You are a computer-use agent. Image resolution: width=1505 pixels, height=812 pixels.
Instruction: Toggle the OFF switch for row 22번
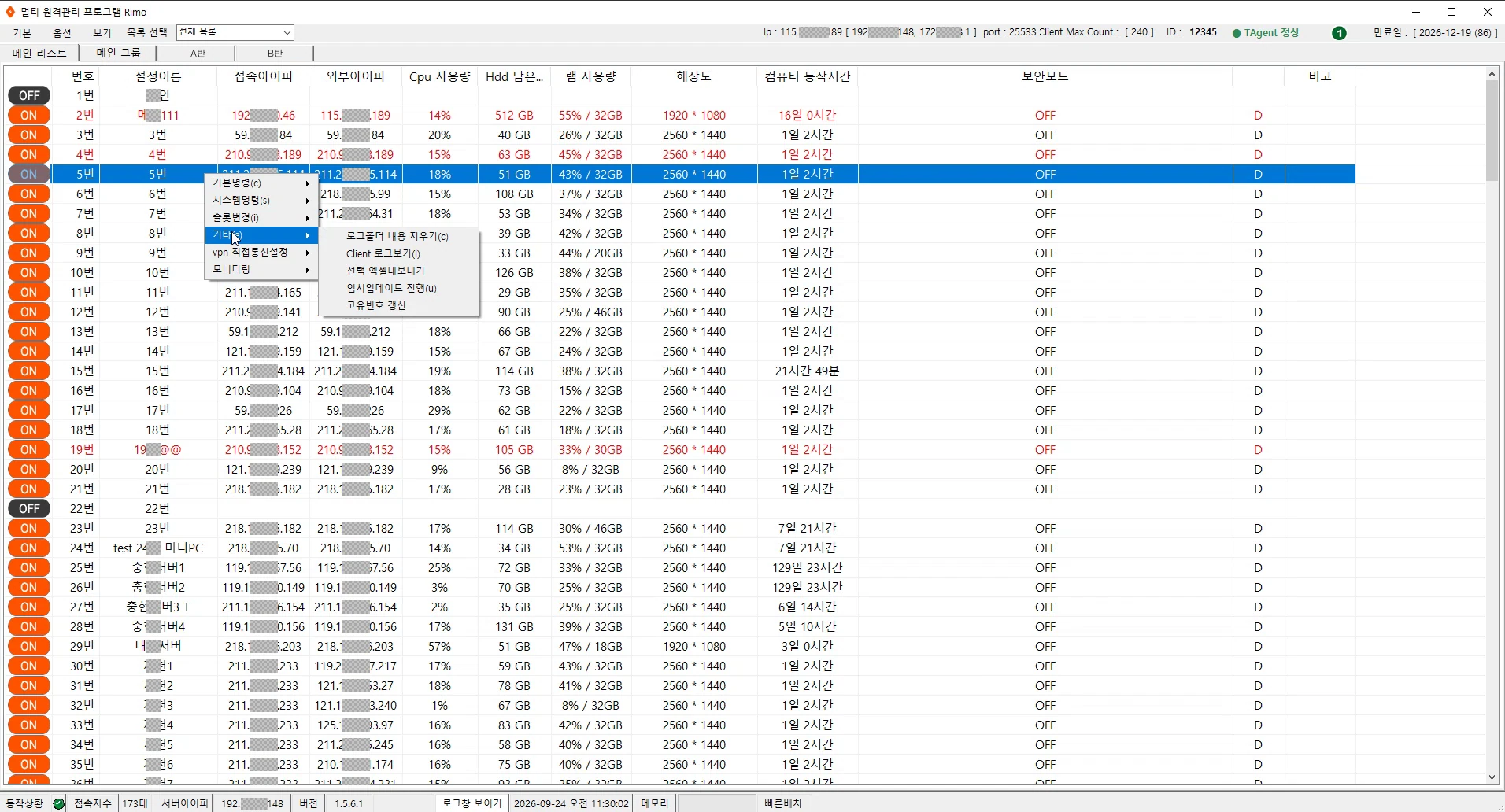[x=29, y=508]
